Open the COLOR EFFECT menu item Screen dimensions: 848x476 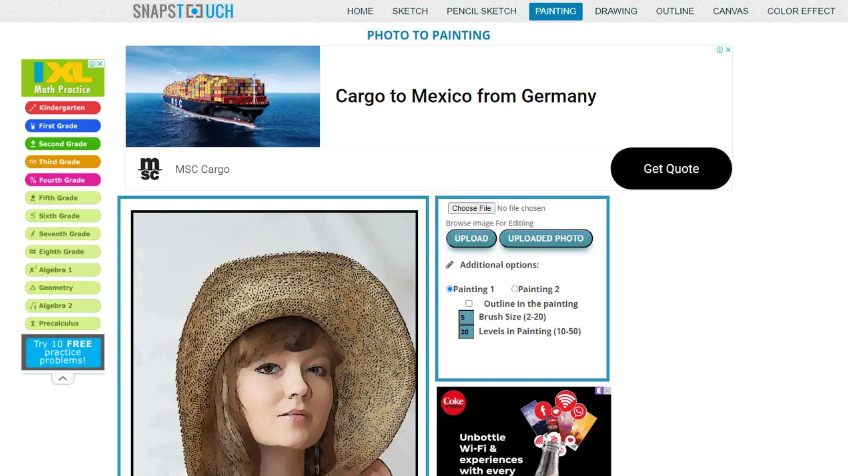pyautogui.click(x=801, y=11)
